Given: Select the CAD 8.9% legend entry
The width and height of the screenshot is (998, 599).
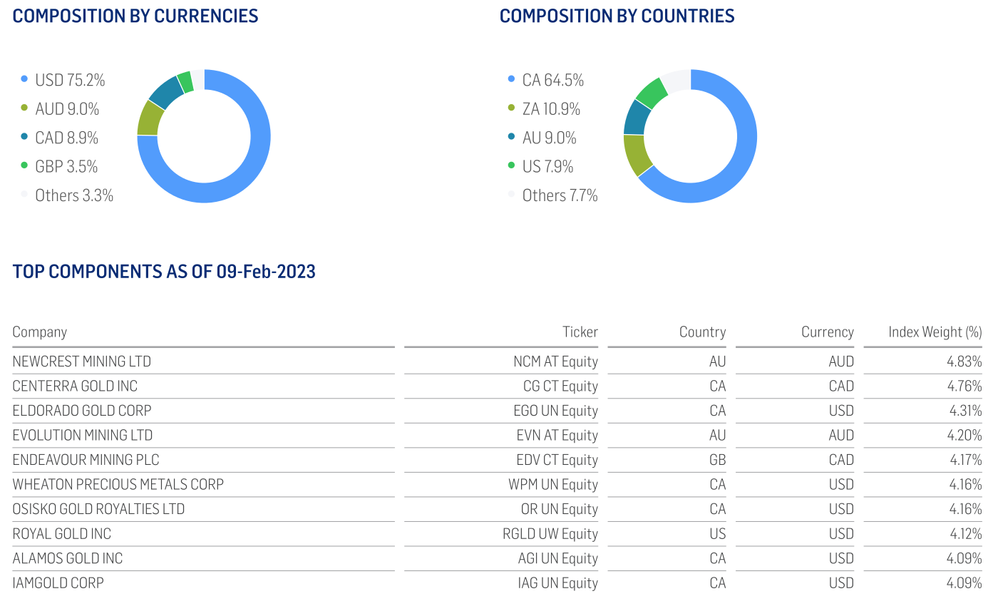Looking at the screenshot, I should (66, 138).
